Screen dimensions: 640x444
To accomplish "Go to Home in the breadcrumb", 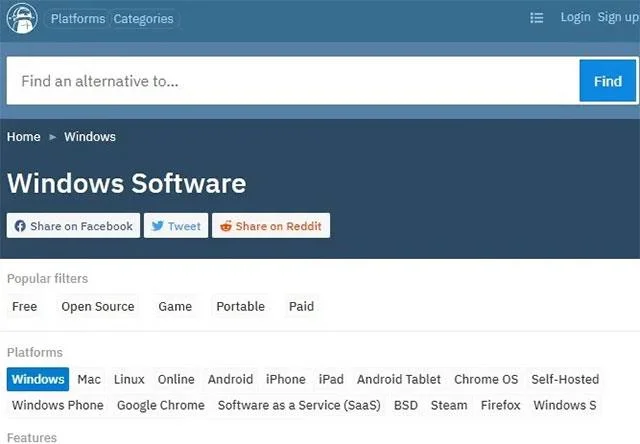I will coord(24,137).
